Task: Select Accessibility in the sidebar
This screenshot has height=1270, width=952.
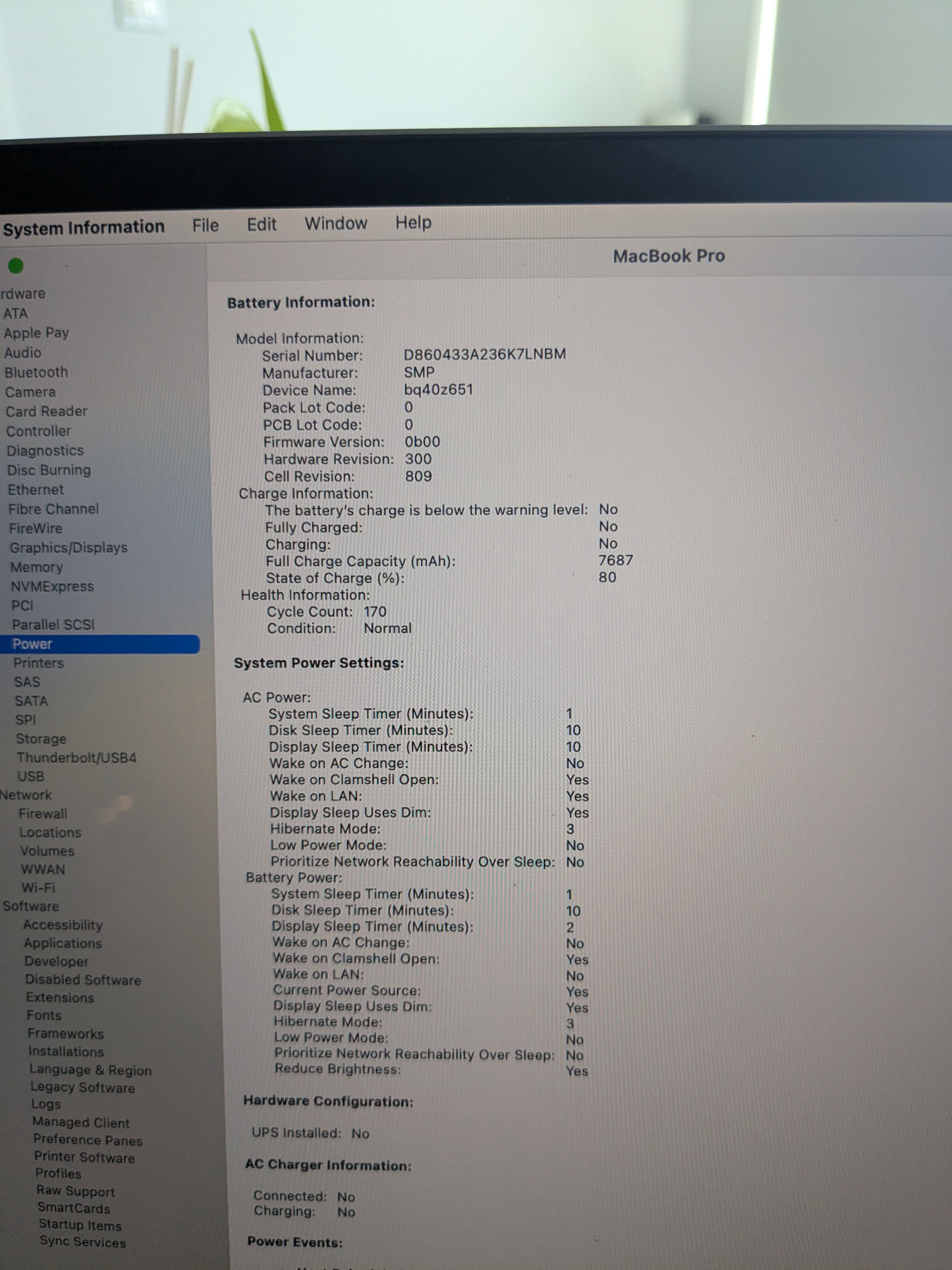Action: (63, 925)
